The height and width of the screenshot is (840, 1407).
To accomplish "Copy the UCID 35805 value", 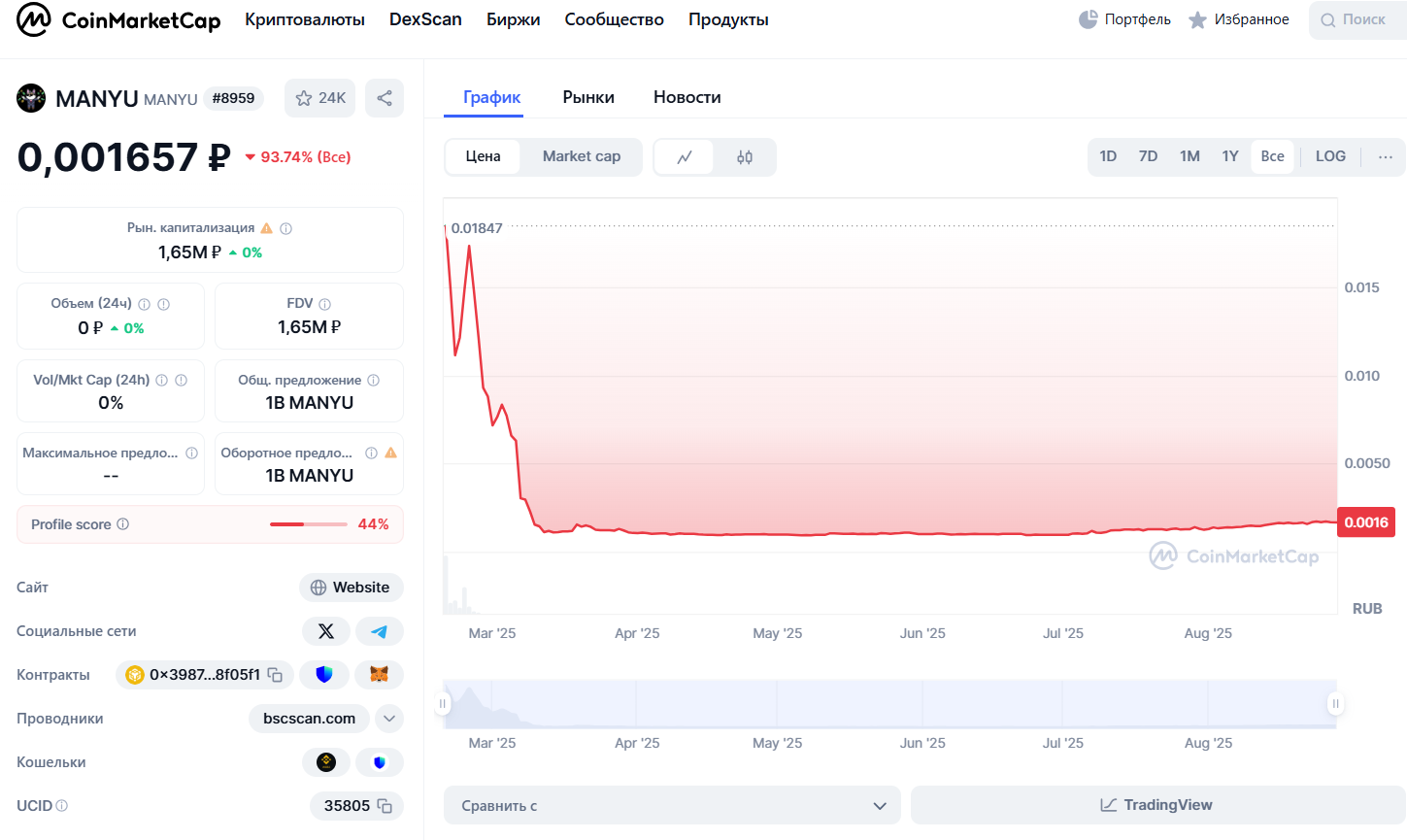I will (385, 806).
